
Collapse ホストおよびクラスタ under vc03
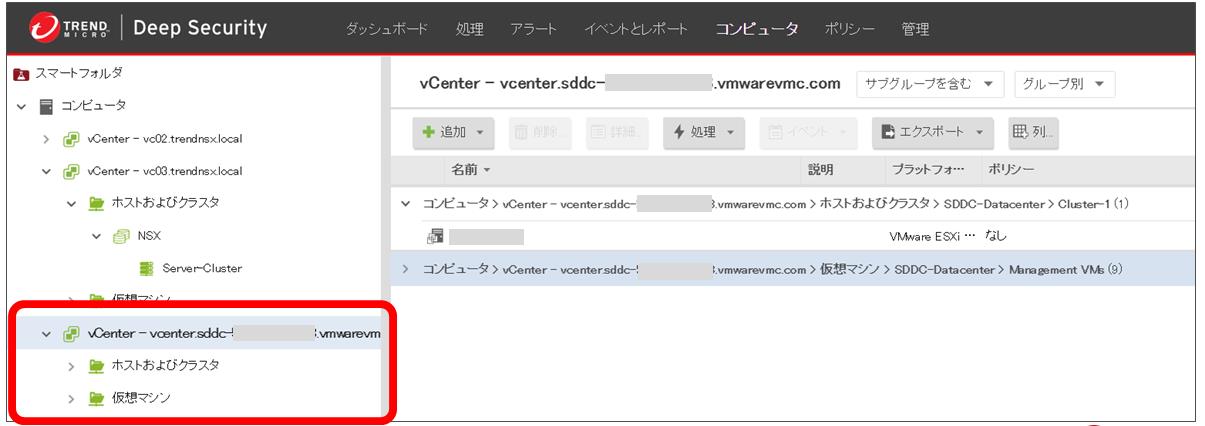(71, 203)
